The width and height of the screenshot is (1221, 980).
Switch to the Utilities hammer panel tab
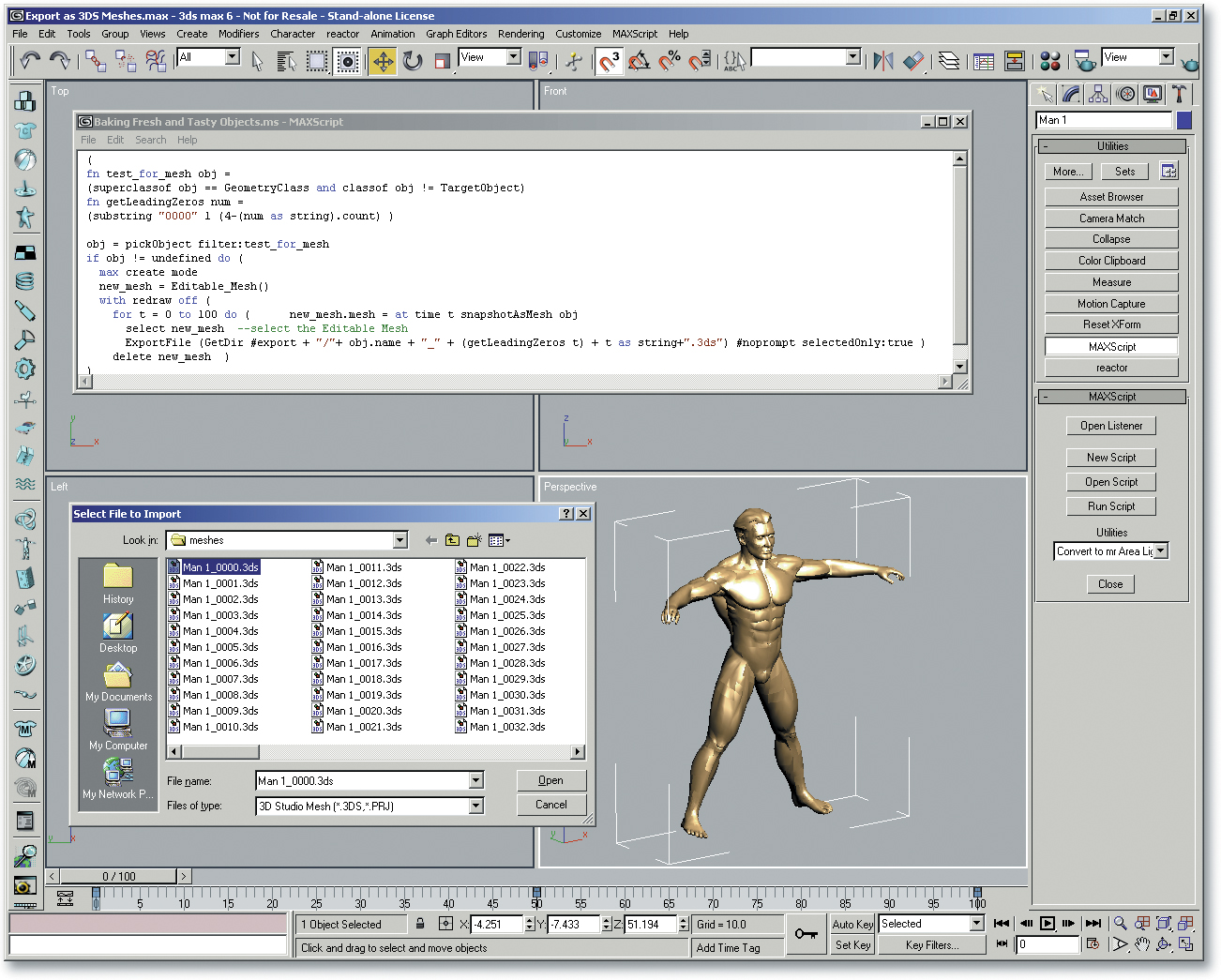point(1180,94)
